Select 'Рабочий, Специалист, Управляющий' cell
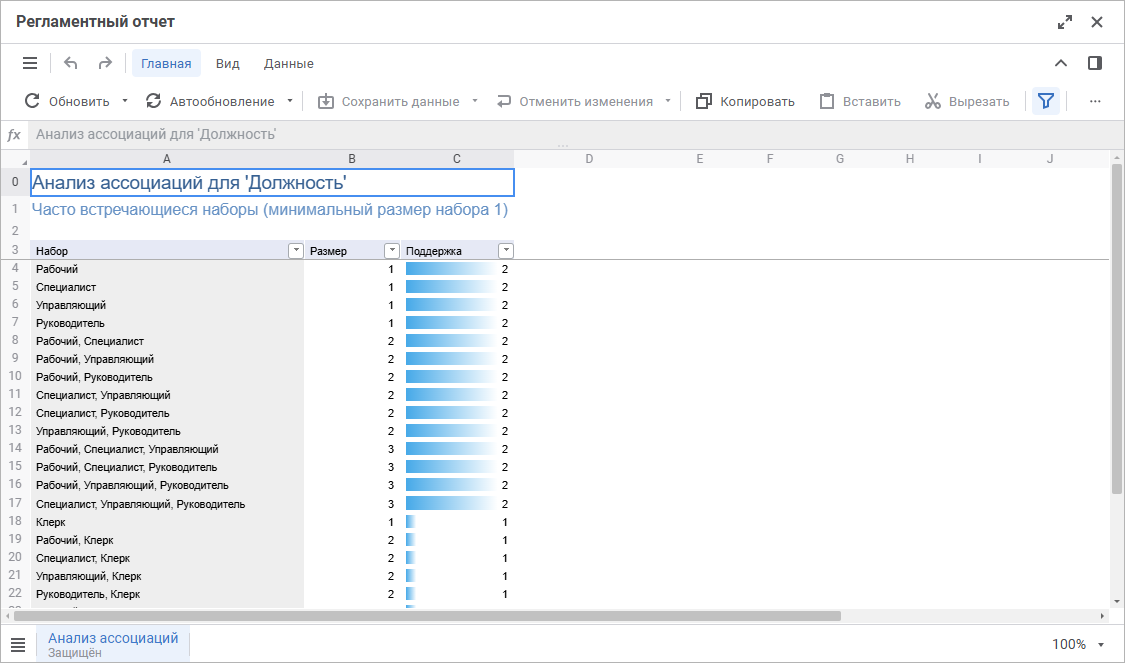Screen dimensions: 1125x663 click(166, 449)
